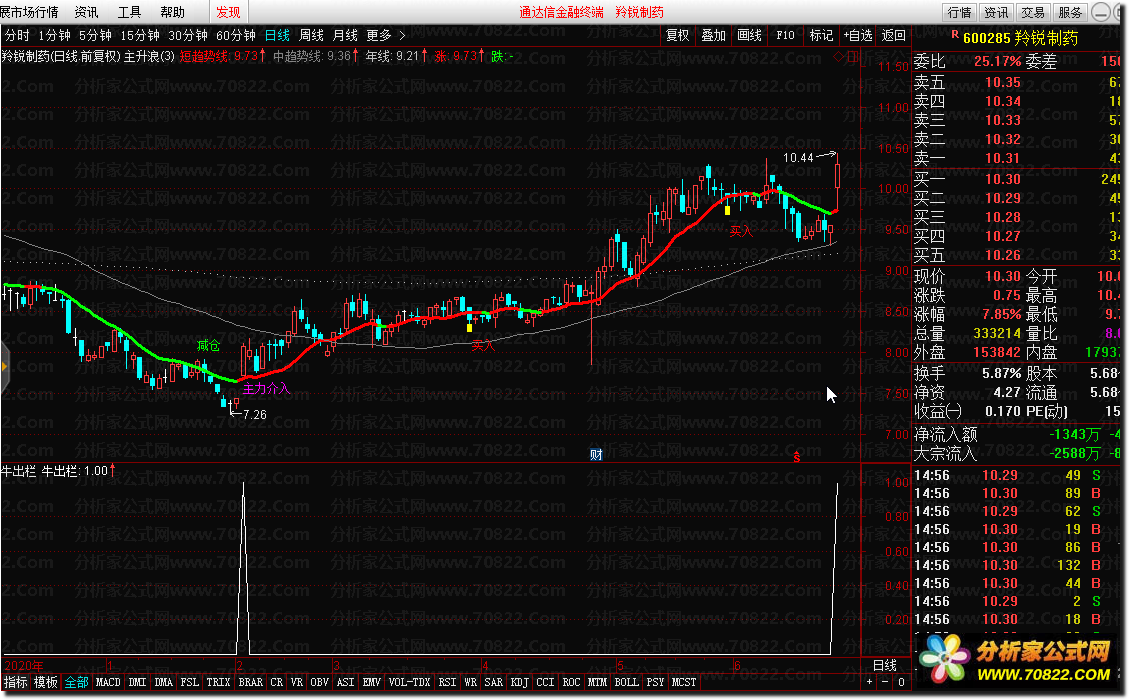Switch indicator to VR
The height and width of the screenshot is (700, 1130).
[297, 682]
